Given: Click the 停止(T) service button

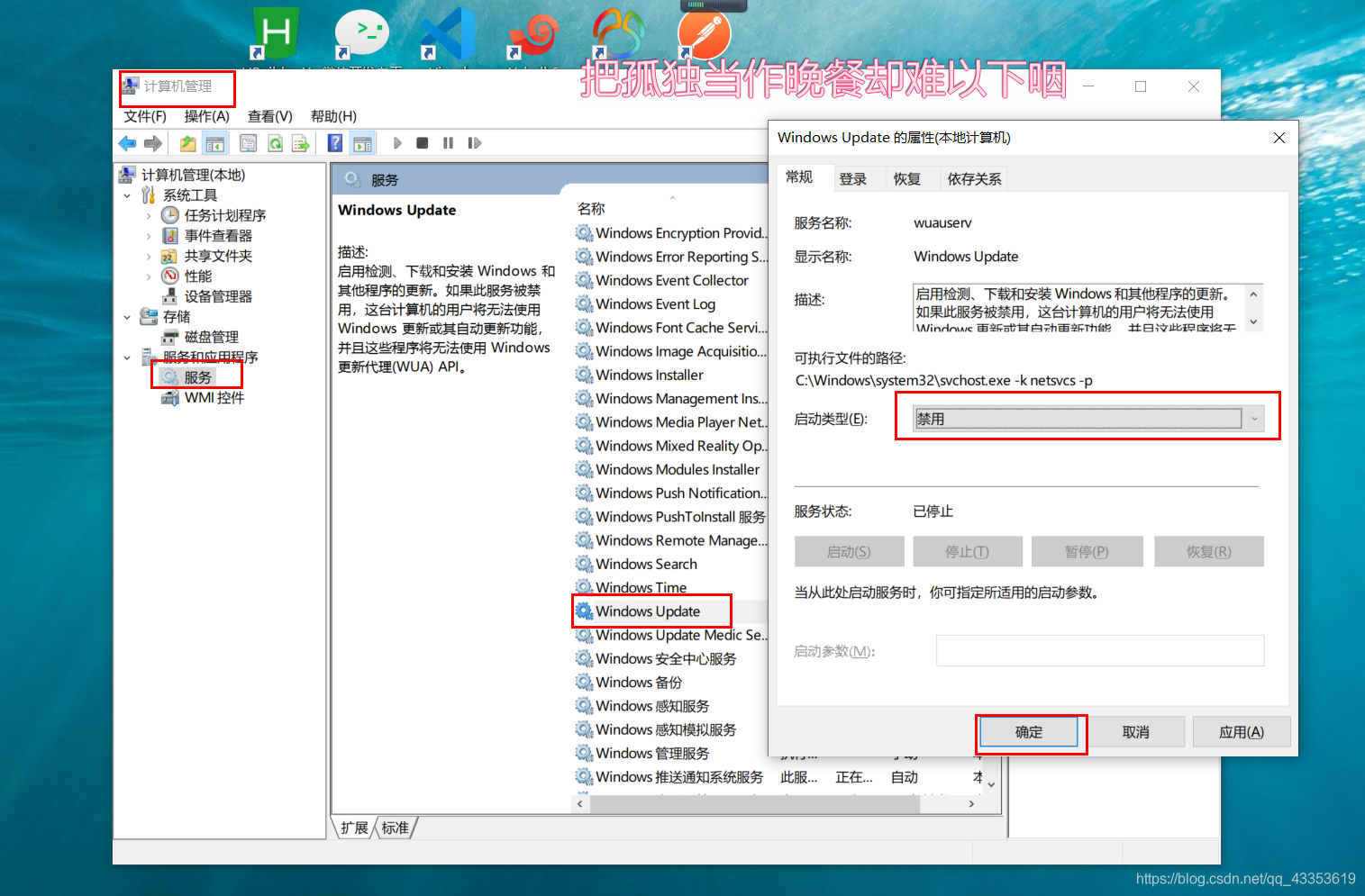Looking at the screenshot, I should click(967, 552).
